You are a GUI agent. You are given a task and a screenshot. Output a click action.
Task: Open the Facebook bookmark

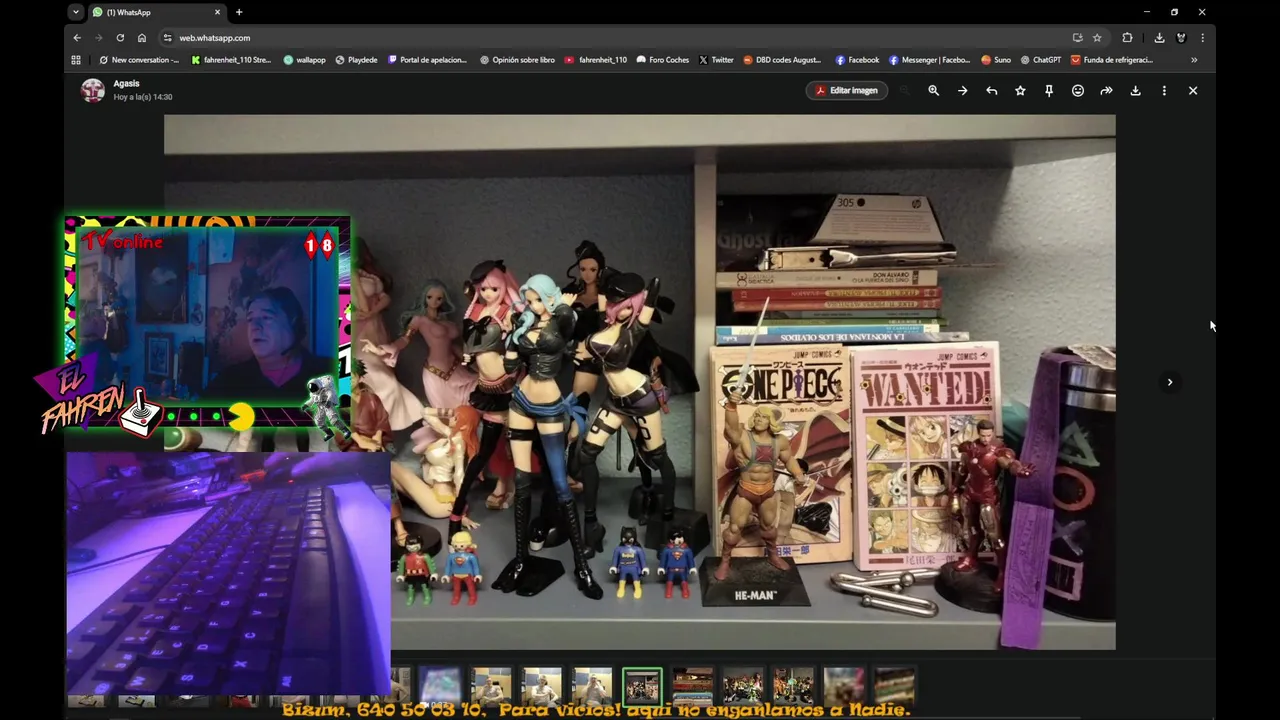coord(857,60)
